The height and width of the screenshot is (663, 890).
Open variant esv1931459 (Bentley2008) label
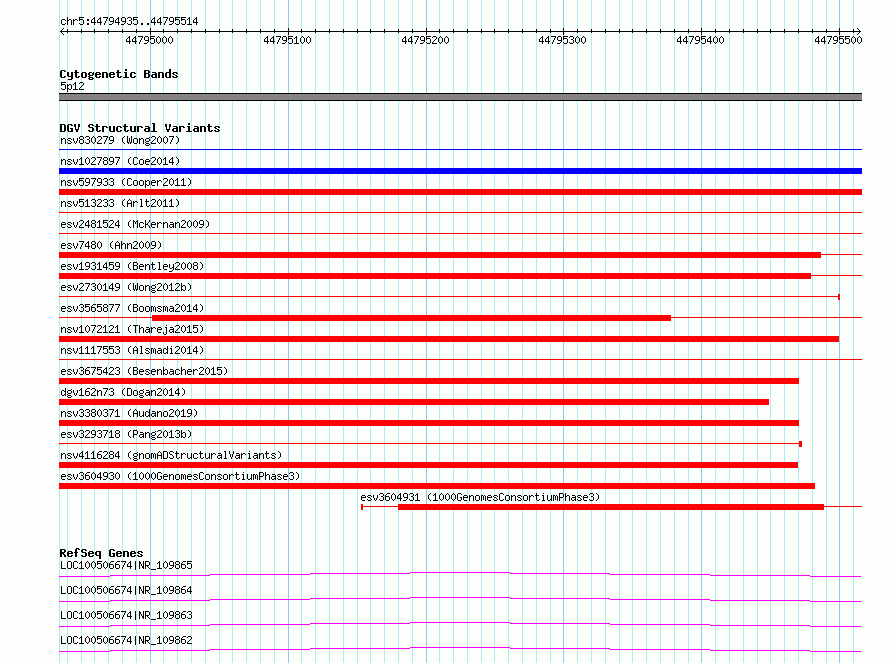(x=132, y=266)
